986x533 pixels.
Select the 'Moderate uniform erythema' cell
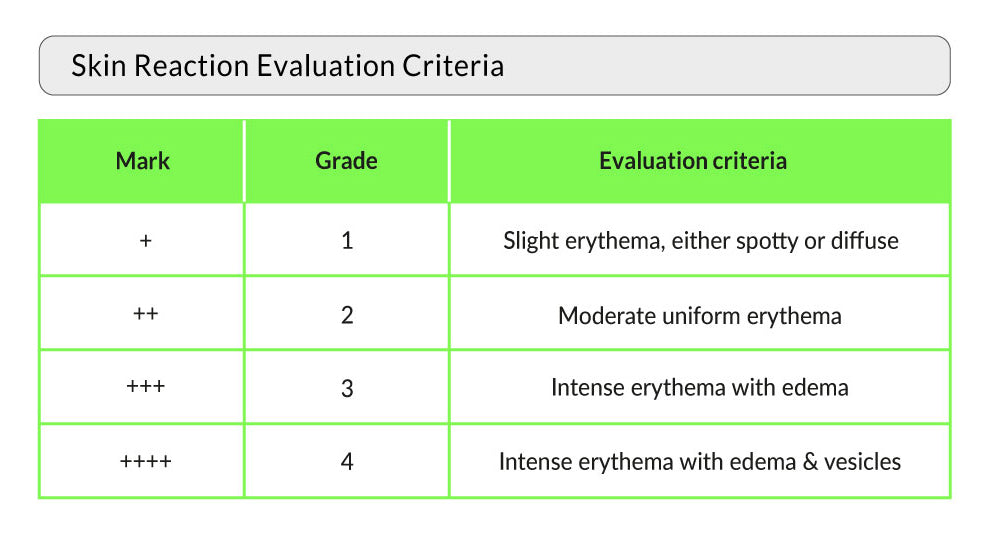click(x=700, y=316)
